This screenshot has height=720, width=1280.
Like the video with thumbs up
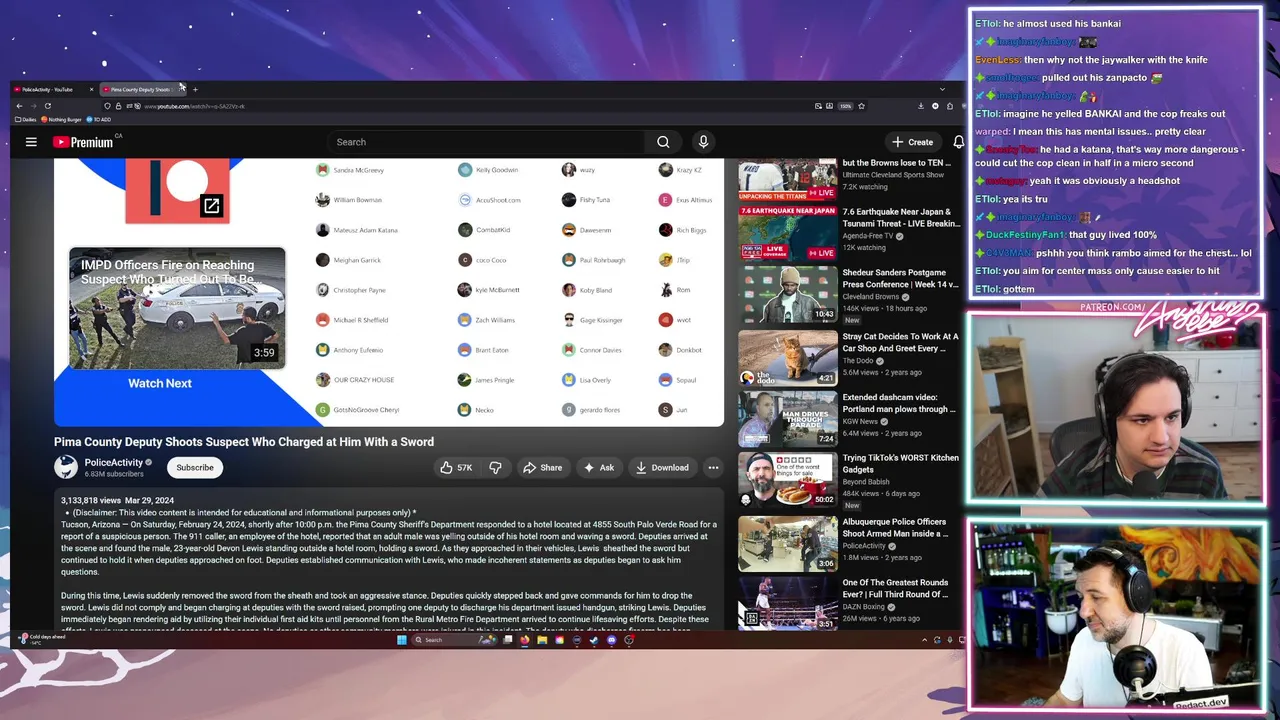[456, 467]
